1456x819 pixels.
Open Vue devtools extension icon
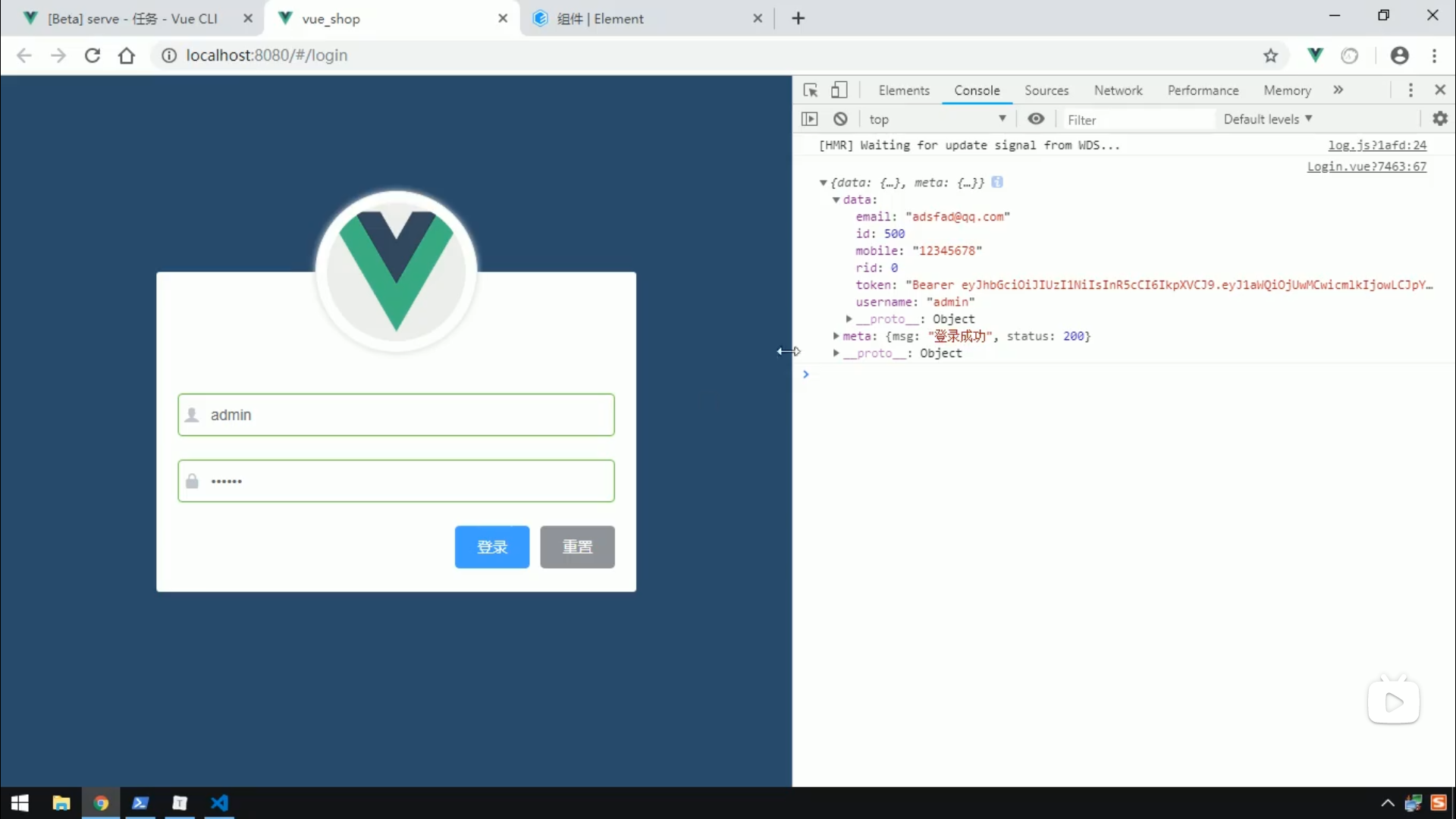tap(1316, 55)
